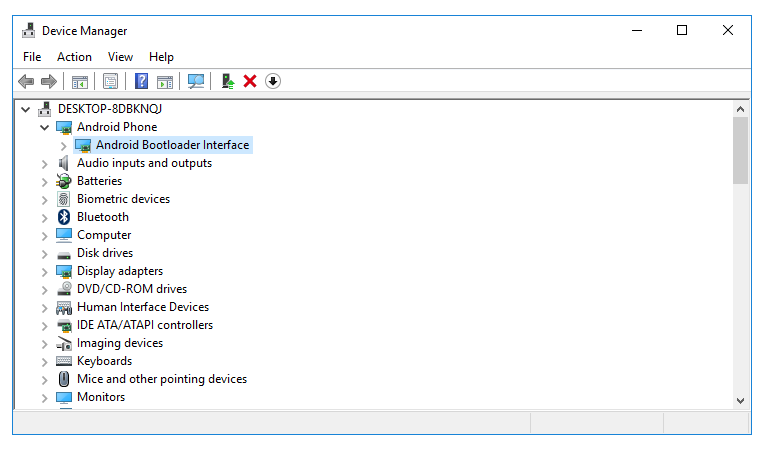Click the Bluetooth logo icon

pos(64,217)
